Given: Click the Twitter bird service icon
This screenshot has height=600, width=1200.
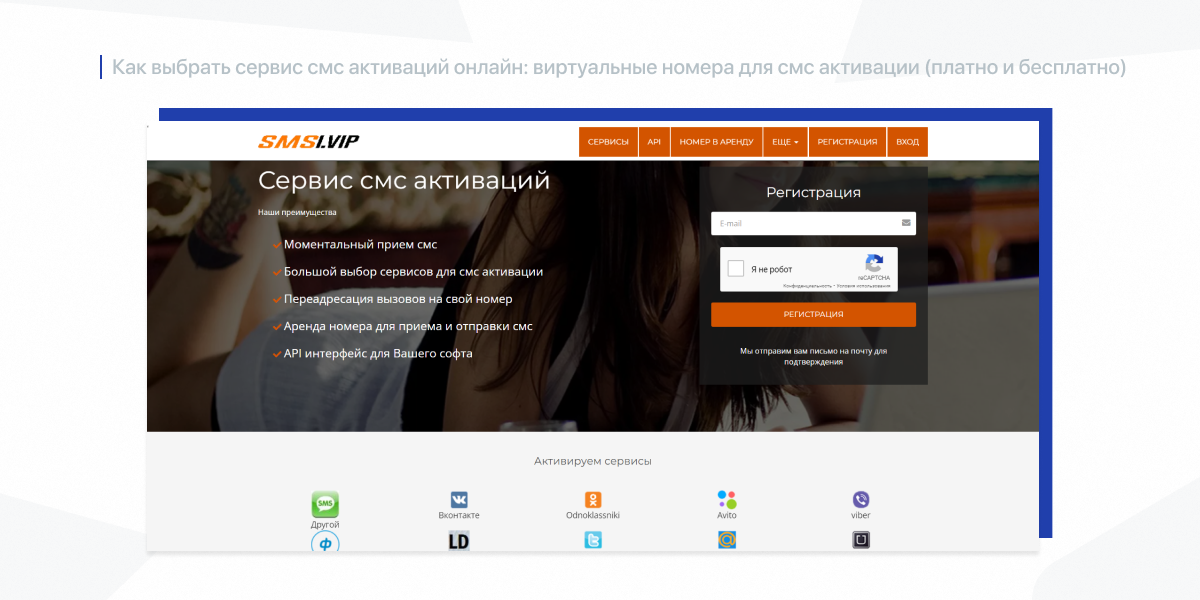Looking at the screenshot, I should pyautogui.click(x=593, y=540).
